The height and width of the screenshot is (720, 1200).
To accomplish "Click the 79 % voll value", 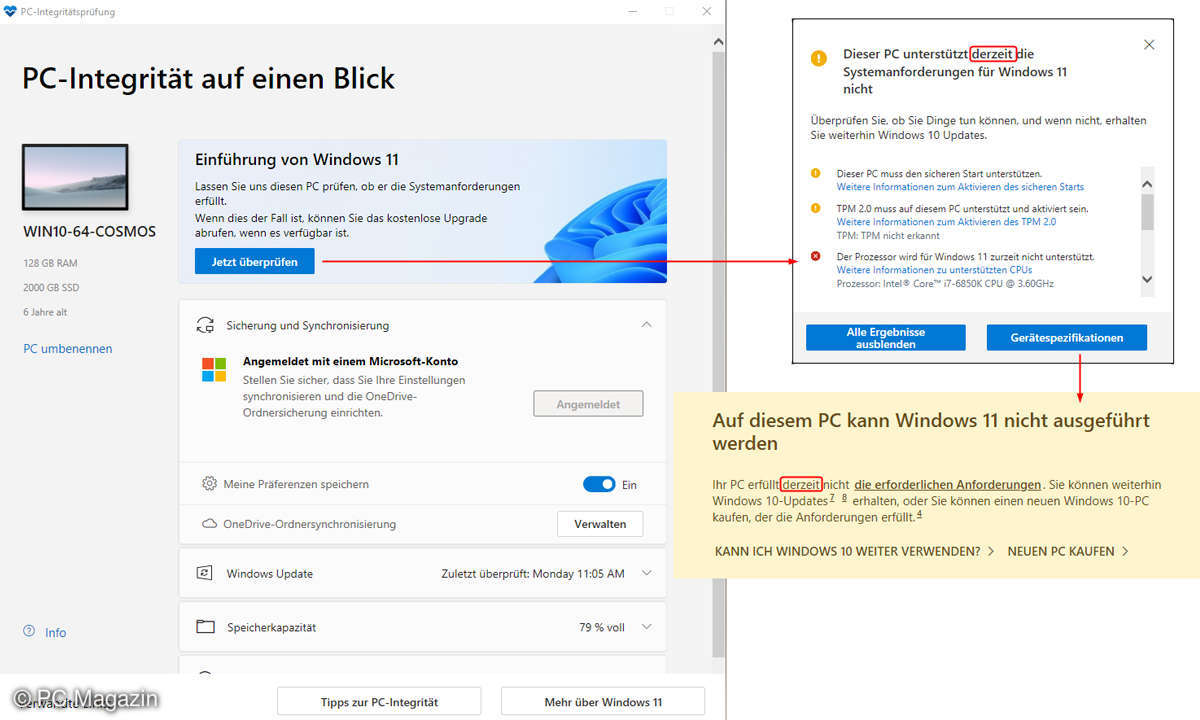I will point(602,627).
